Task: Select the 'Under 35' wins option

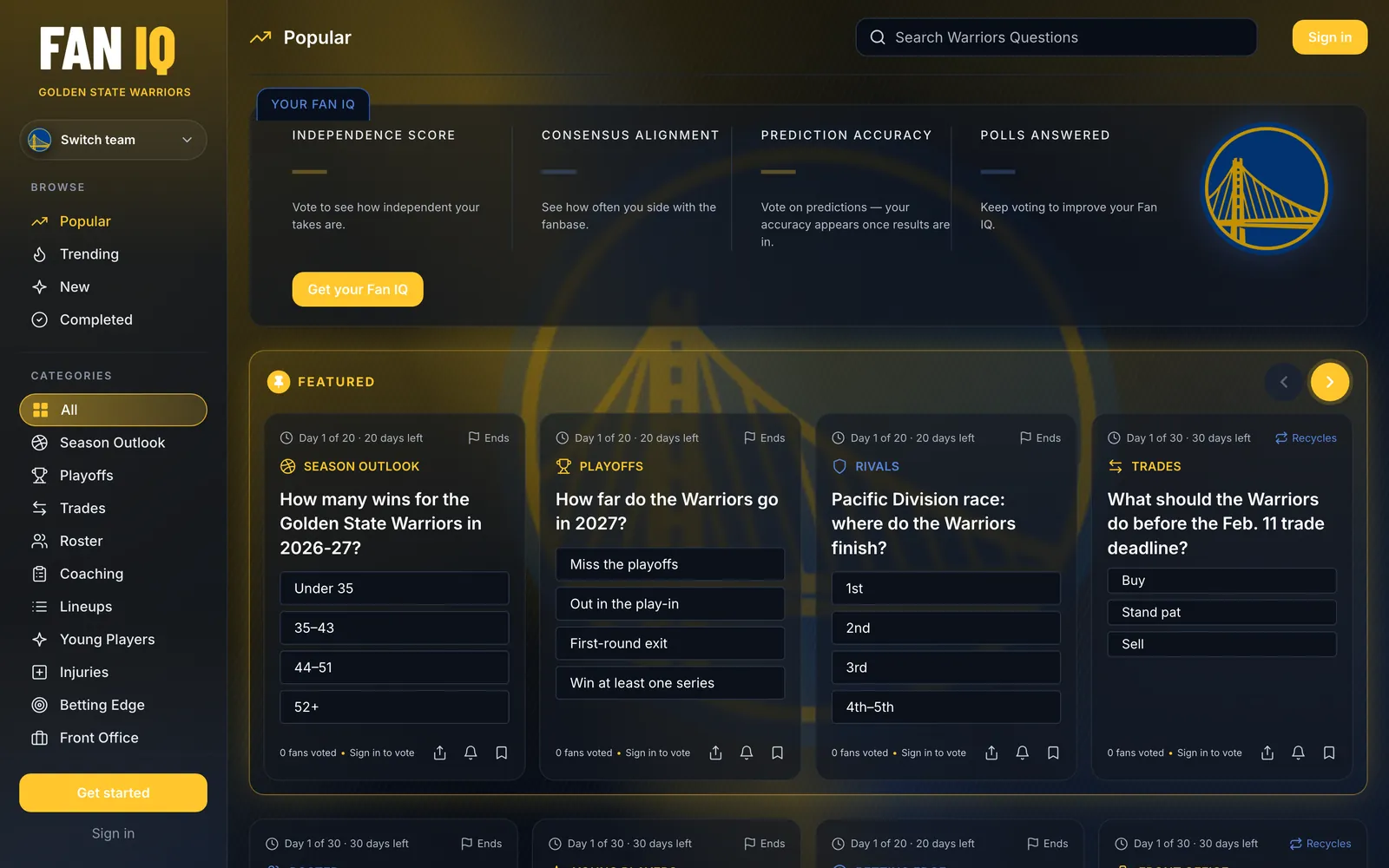Action: pyautogui.click(x=394, y=589)
